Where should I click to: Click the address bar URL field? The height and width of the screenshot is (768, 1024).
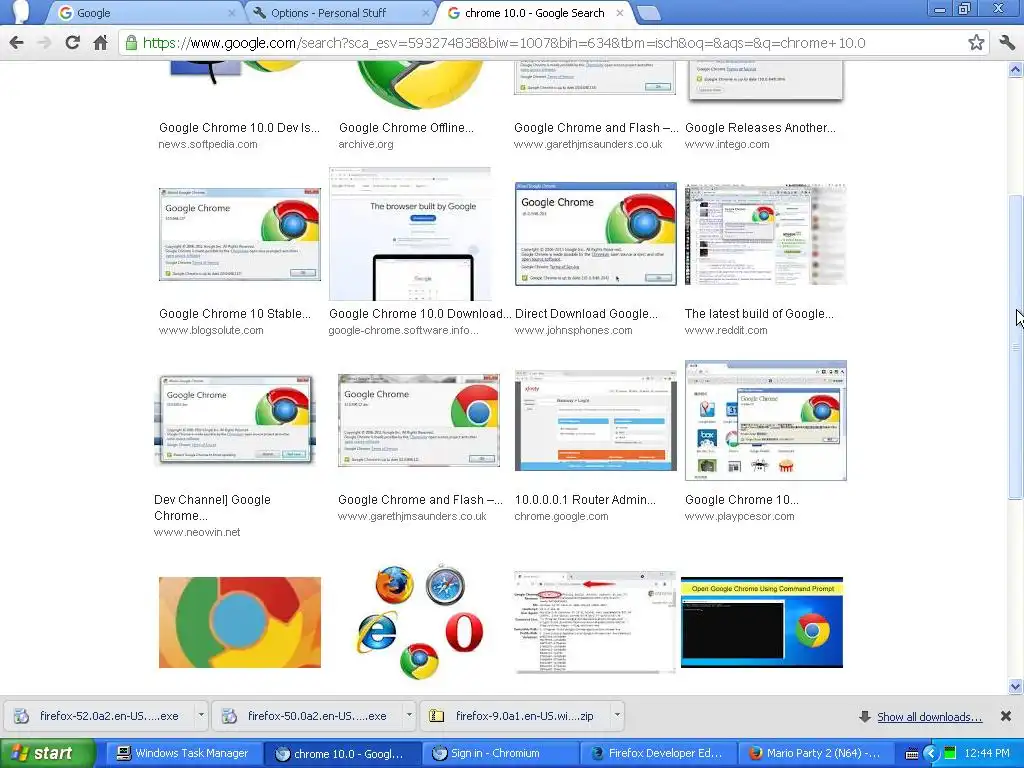click(552, 43)
